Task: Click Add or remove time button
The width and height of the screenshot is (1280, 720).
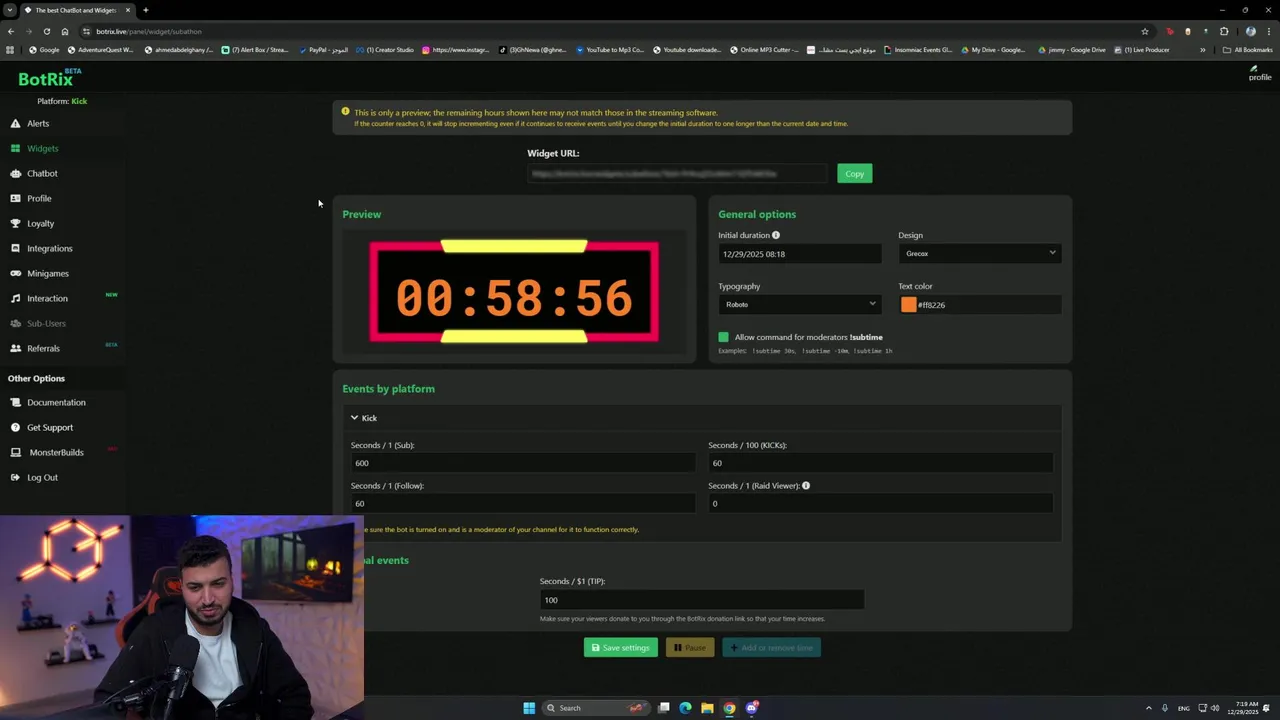Action: 772,648
